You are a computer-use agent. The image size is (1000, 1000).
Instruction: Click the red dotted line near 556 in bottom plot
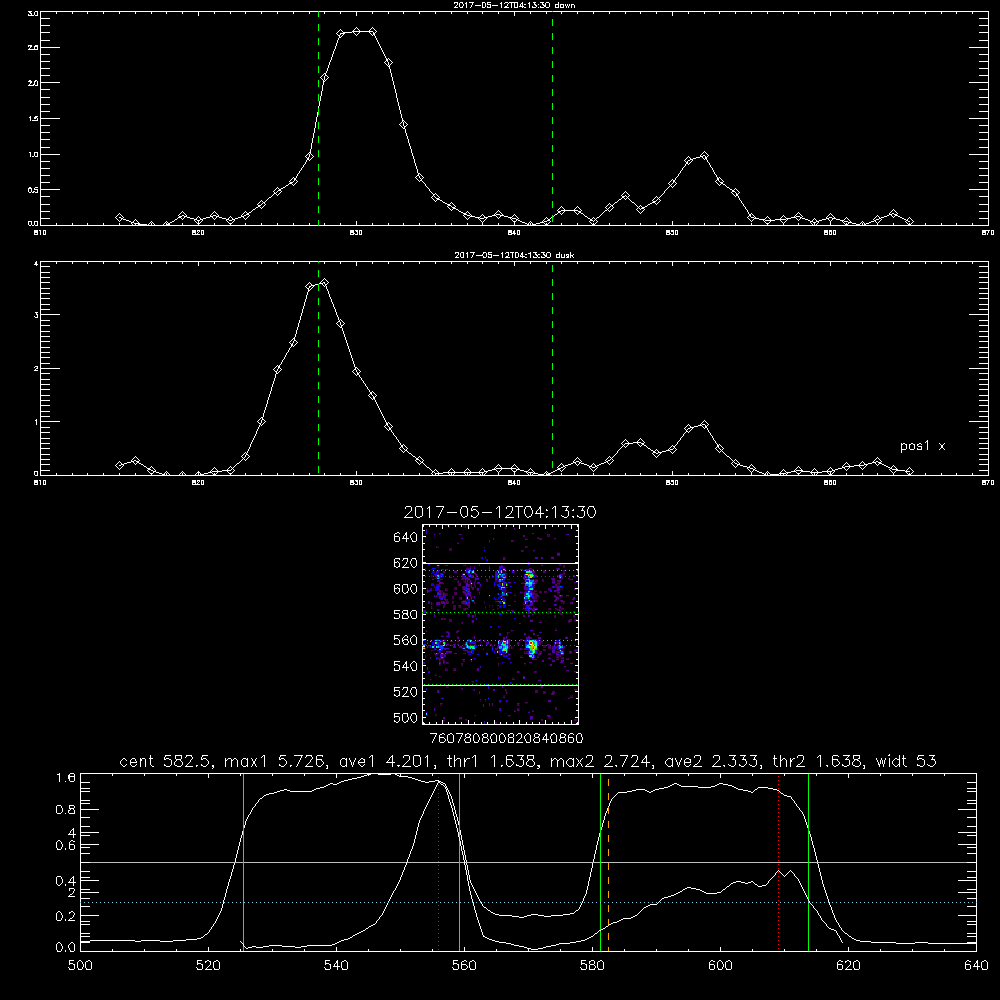coord(439,862)
